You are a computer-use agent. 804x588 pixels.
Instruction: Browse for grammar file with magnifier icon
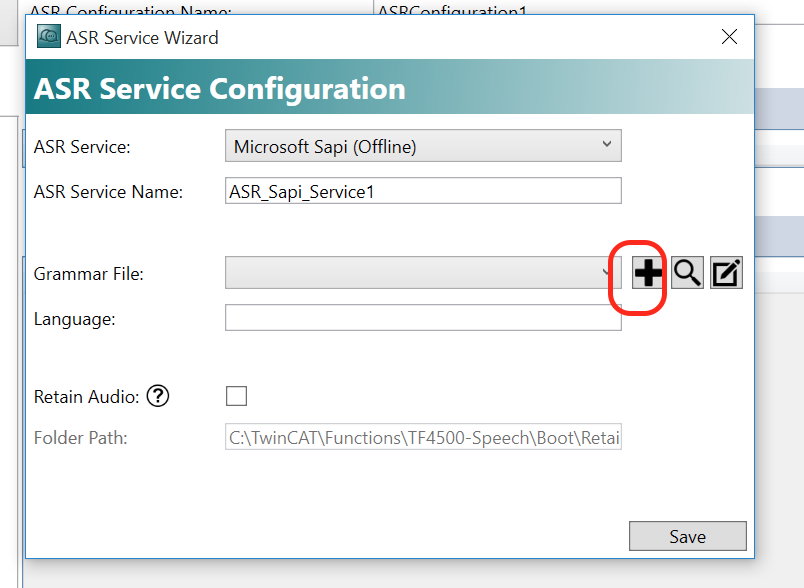(x=687, y=273)
